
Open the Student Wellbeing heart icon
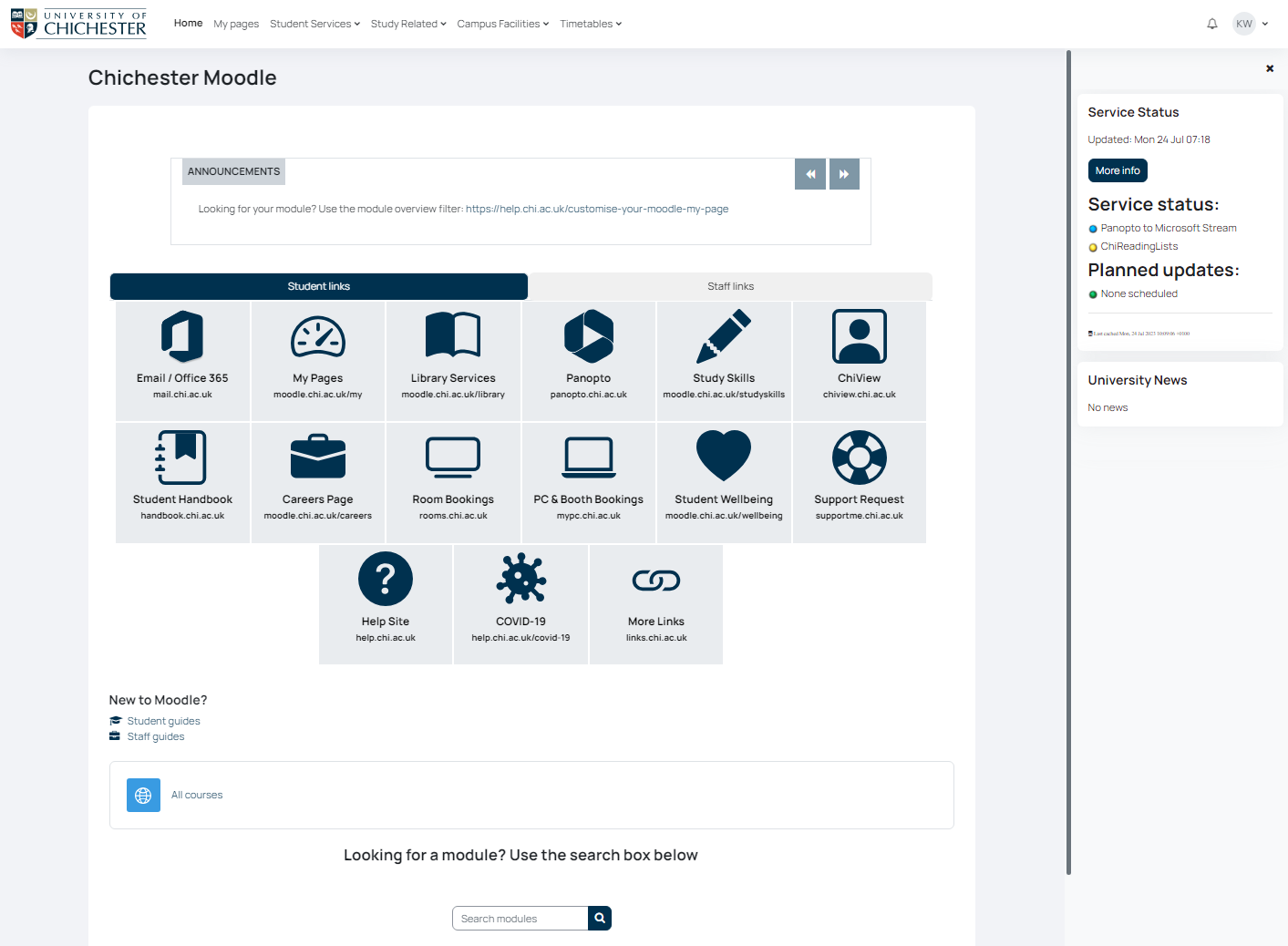(724, 456)
